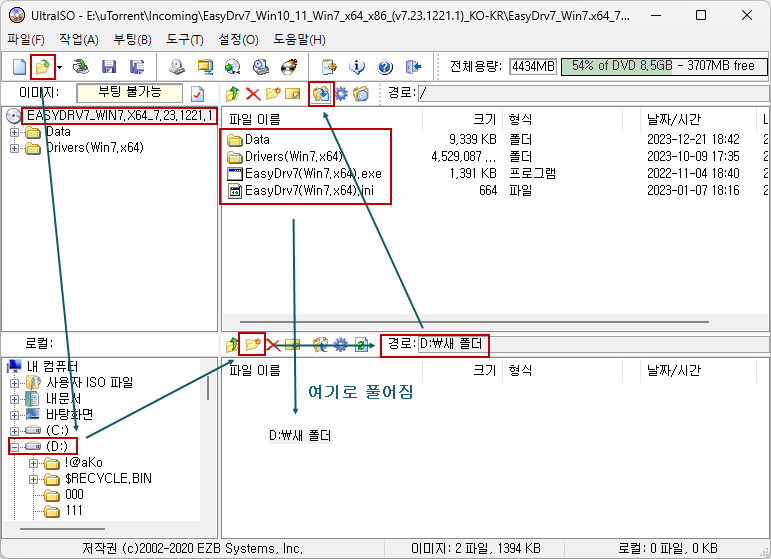Image resolution: width=771 pixels, height=559 pixels.
Task: Click the boot info check icon
Action: pos(197,93)
